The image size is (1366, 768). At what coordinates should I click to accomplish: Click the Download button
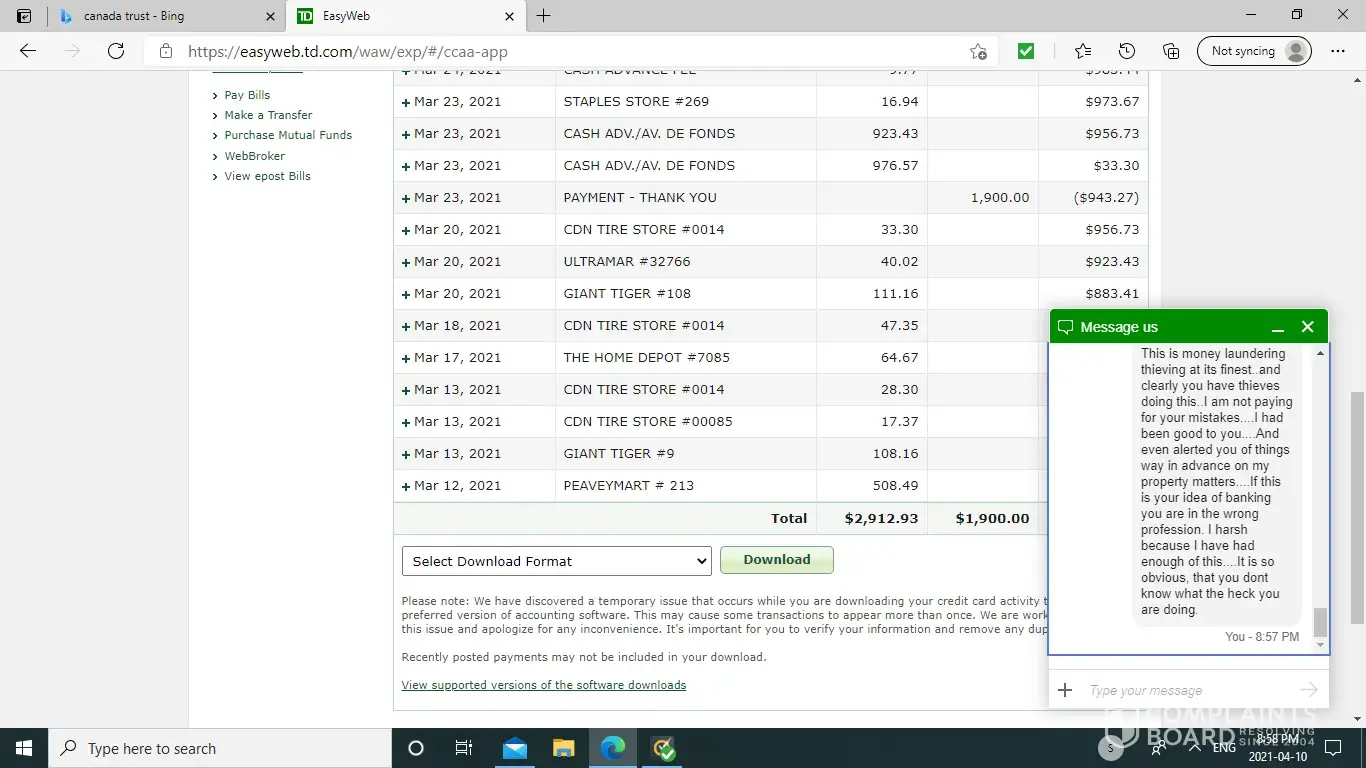click(777, 560)
